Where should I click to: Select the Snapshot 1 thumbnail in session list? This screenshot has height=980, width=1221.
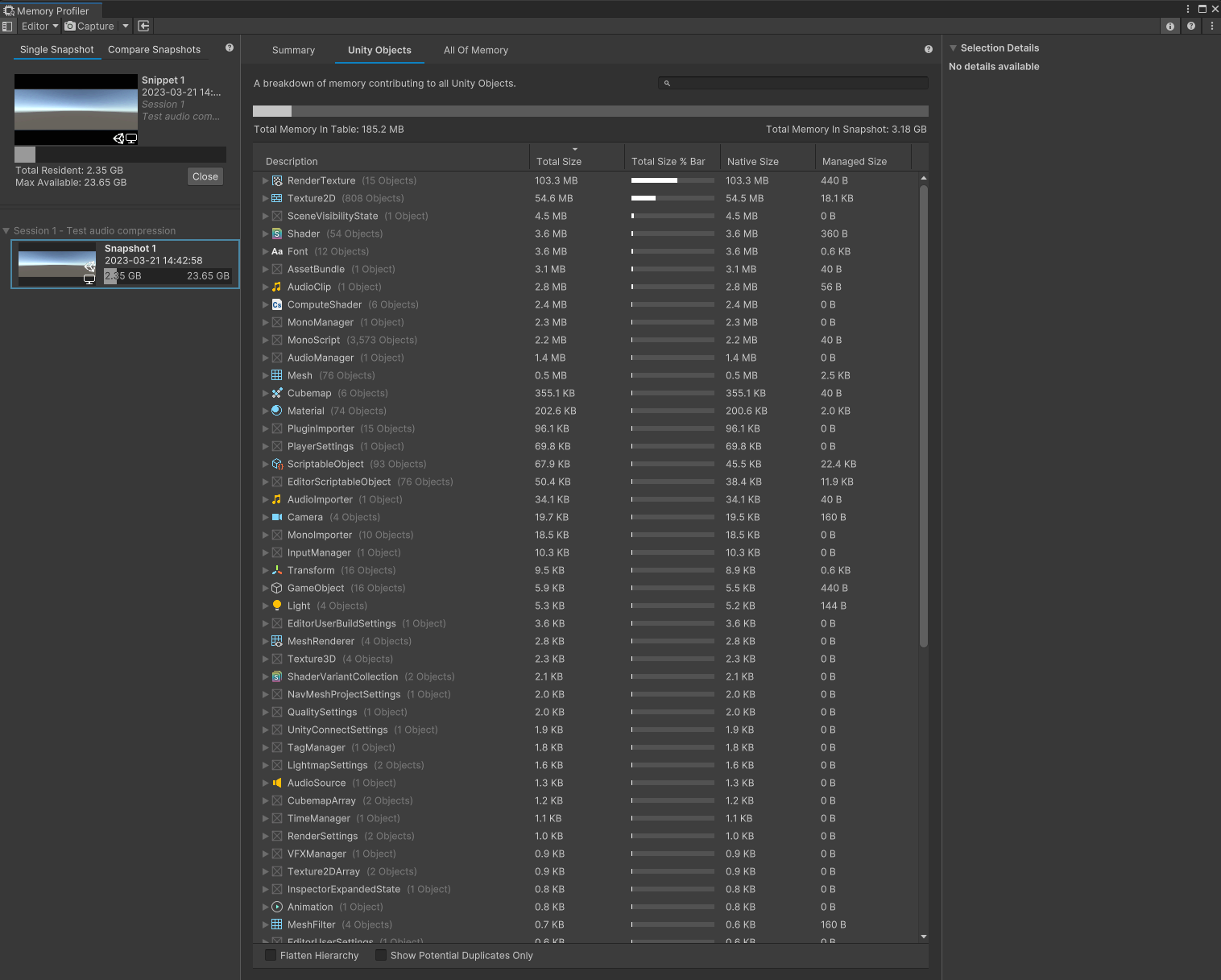point(57,264)
